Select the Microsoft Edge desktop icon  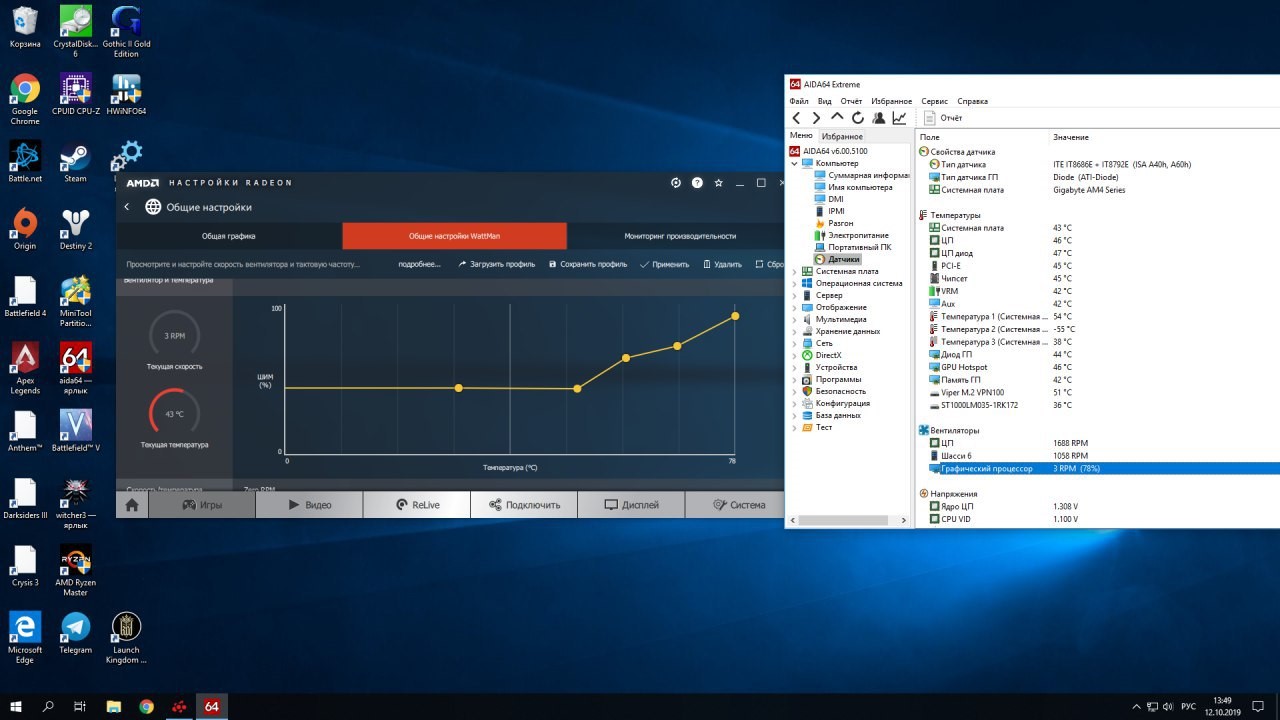point(25,637)
